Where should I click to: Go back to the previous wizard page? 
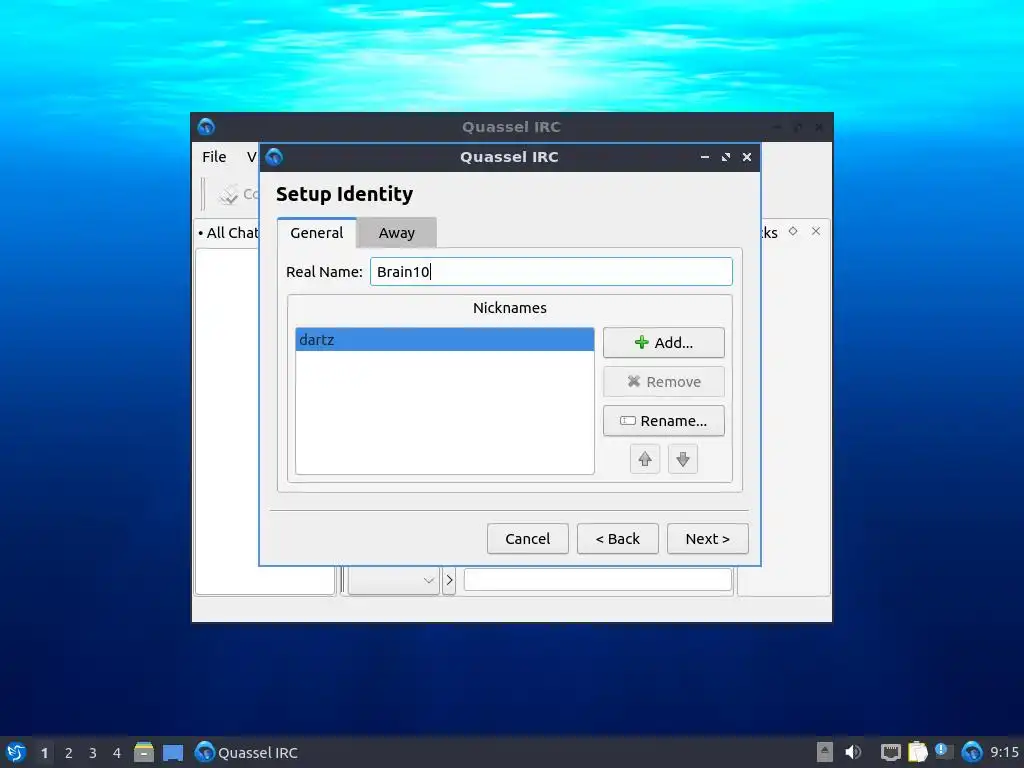click(618, 539)
